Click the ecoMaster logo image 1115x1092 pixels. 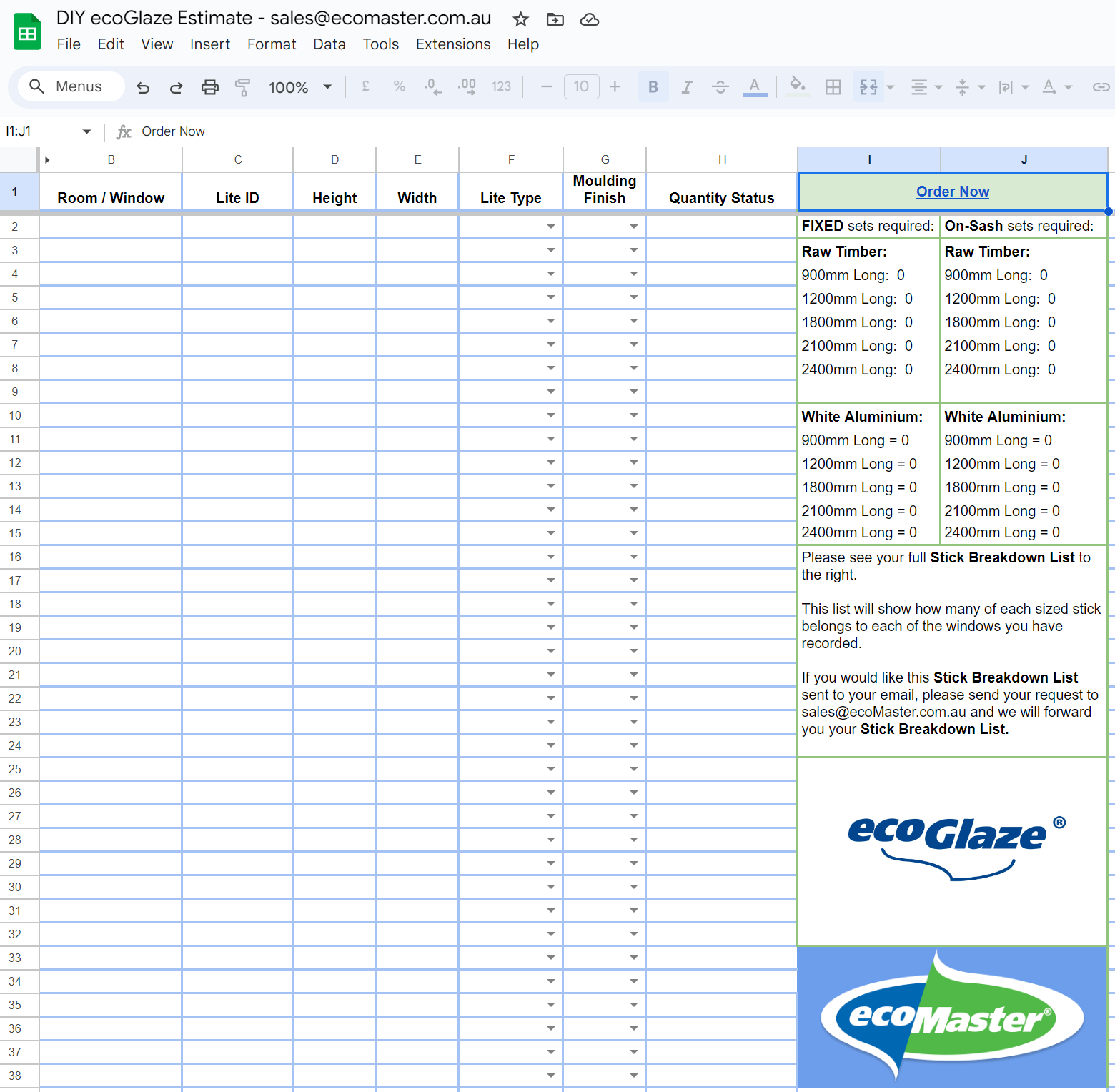(x=953, y=1018)
